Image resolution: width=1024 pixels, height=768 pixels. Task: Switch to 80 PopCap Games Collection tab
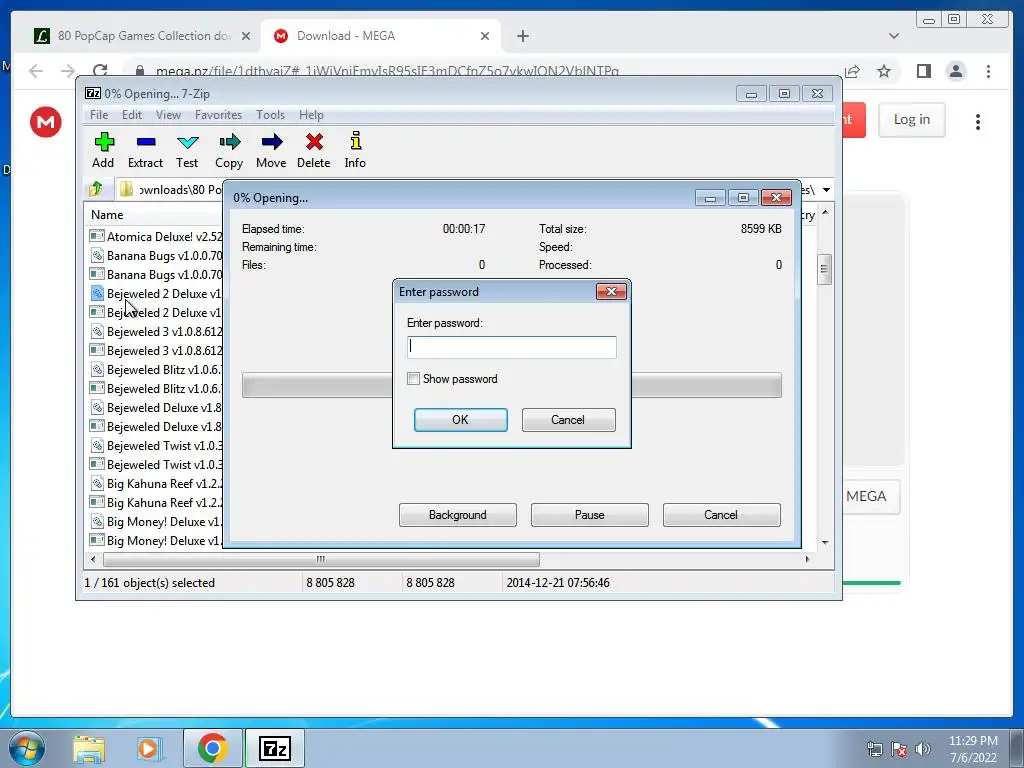(142, 36)
